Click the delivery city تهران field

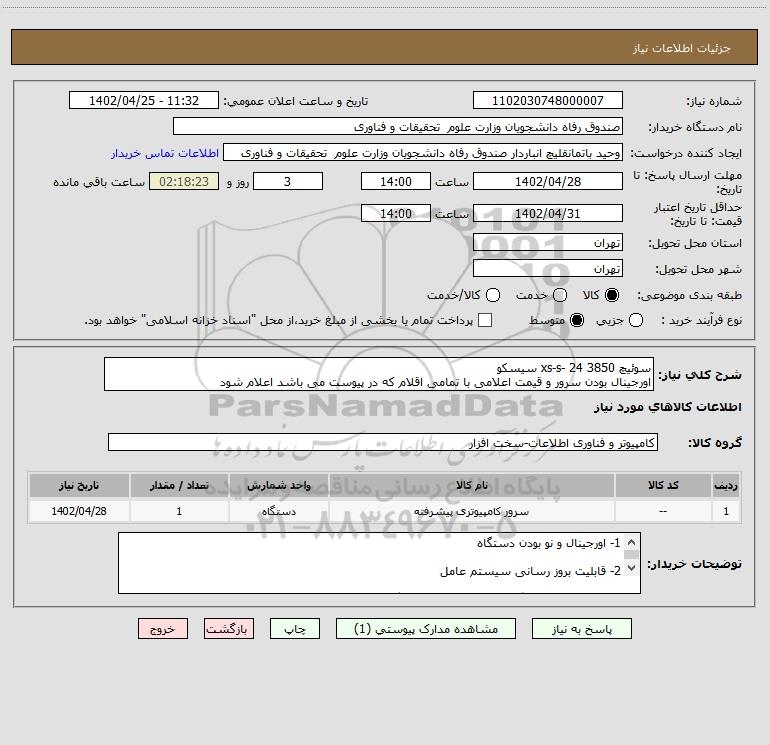pyautogui.click(x=548, y=268)
